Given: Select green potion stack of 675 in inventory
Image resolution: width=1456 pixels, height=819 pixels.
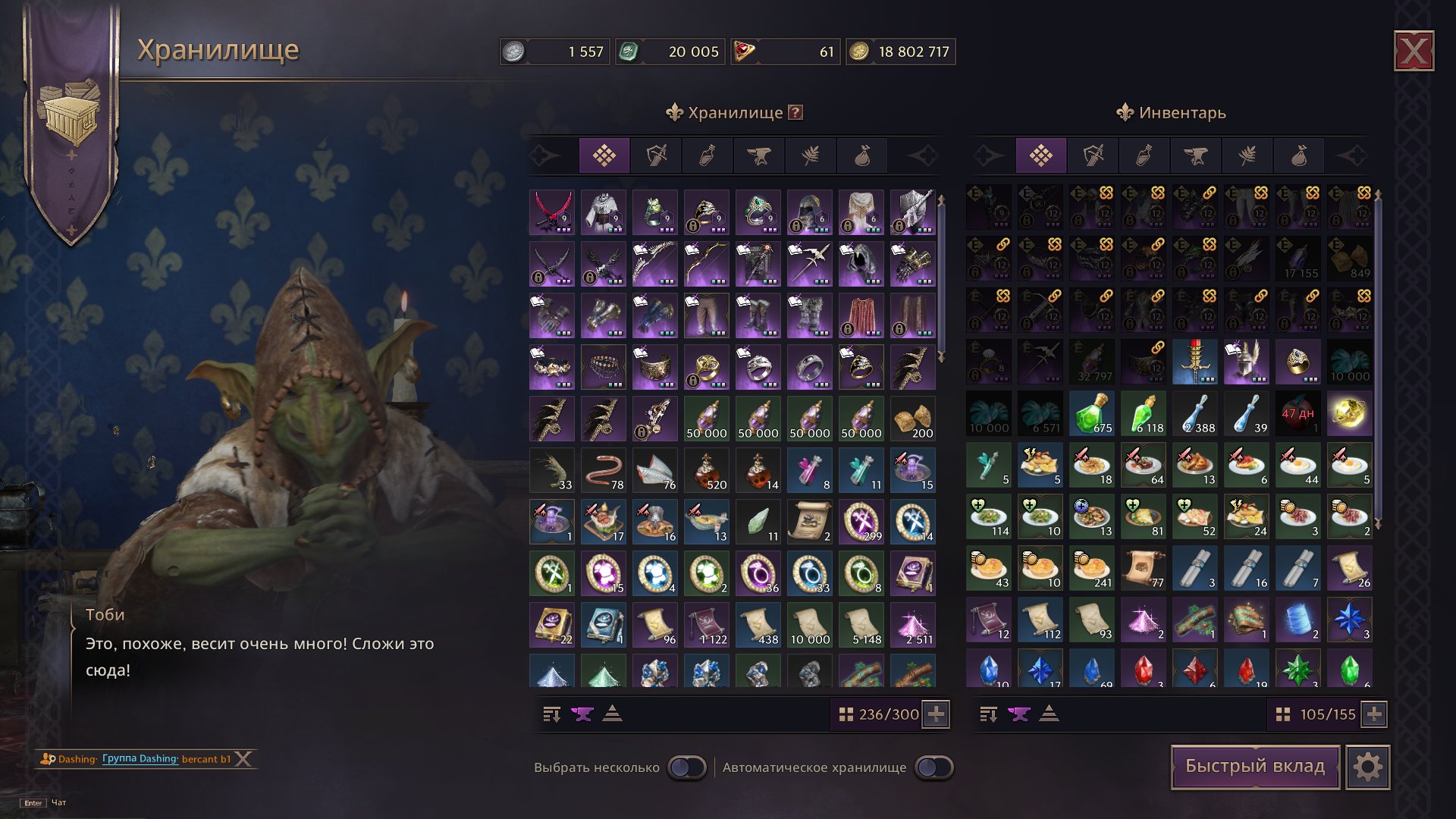Looking at the screenshot, I should [x=1092, y=413].
